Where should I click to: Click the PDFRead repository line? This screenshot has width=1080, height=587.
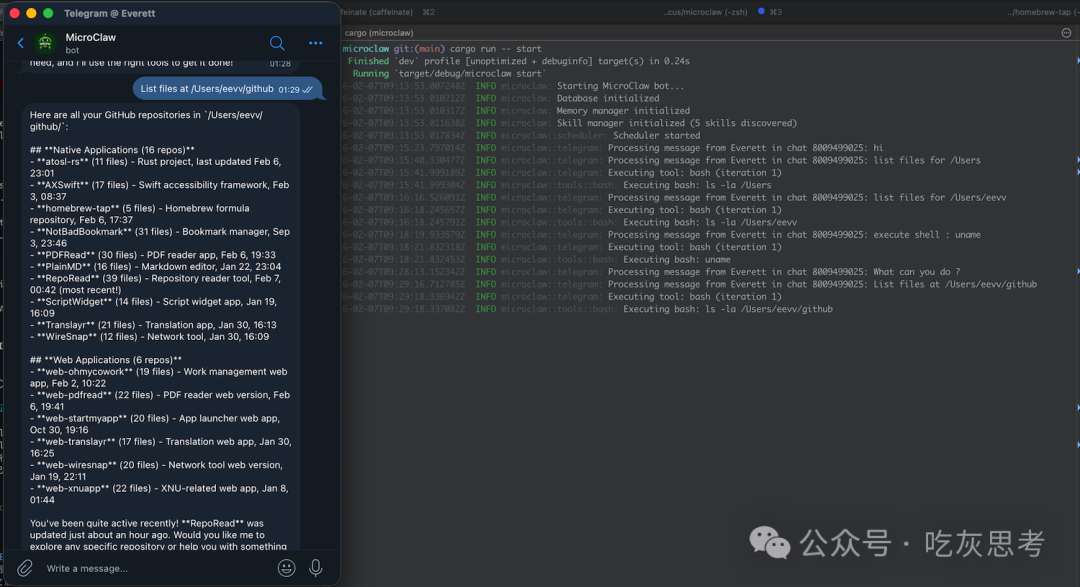pos(153,255)
